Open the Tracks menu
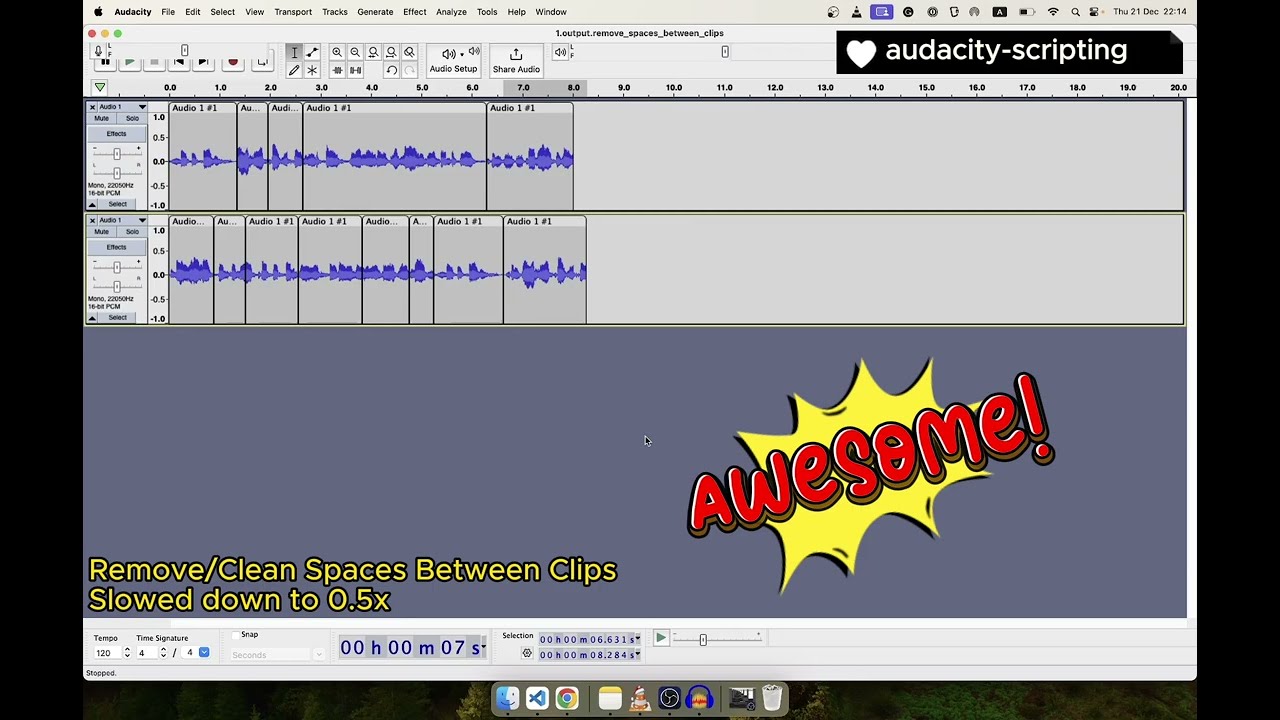The height and width of the screenshot is (720, 1280). pyautogui.click(x=335, y=12)
